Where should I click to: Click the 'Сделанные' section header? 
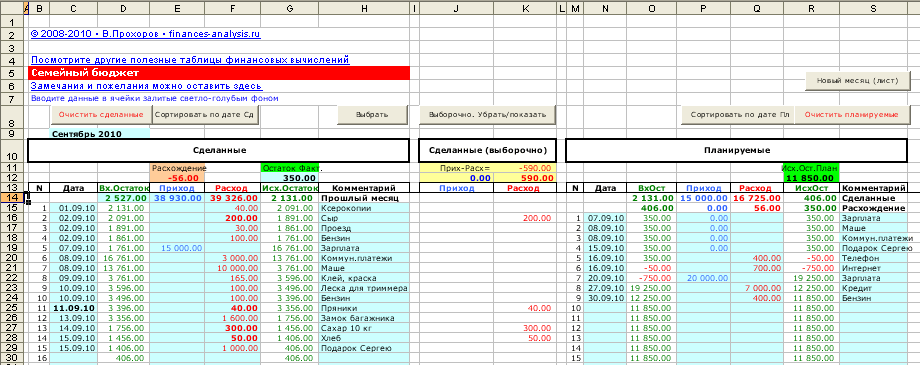click(218, 151)
